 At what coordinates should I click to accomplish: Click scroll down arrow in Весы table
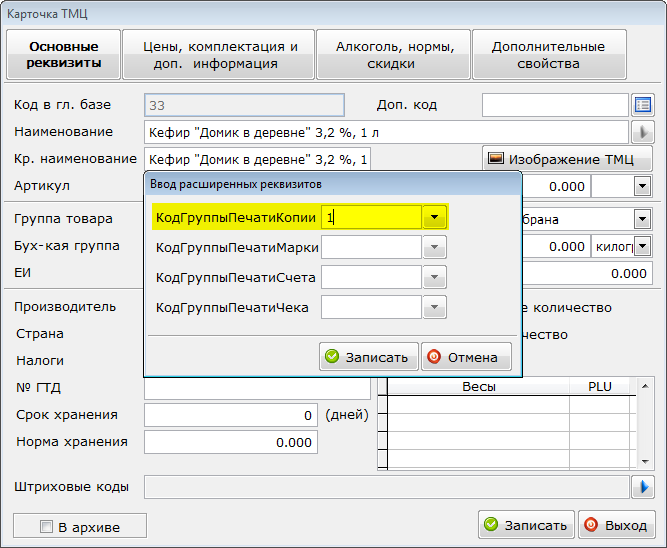645,462
